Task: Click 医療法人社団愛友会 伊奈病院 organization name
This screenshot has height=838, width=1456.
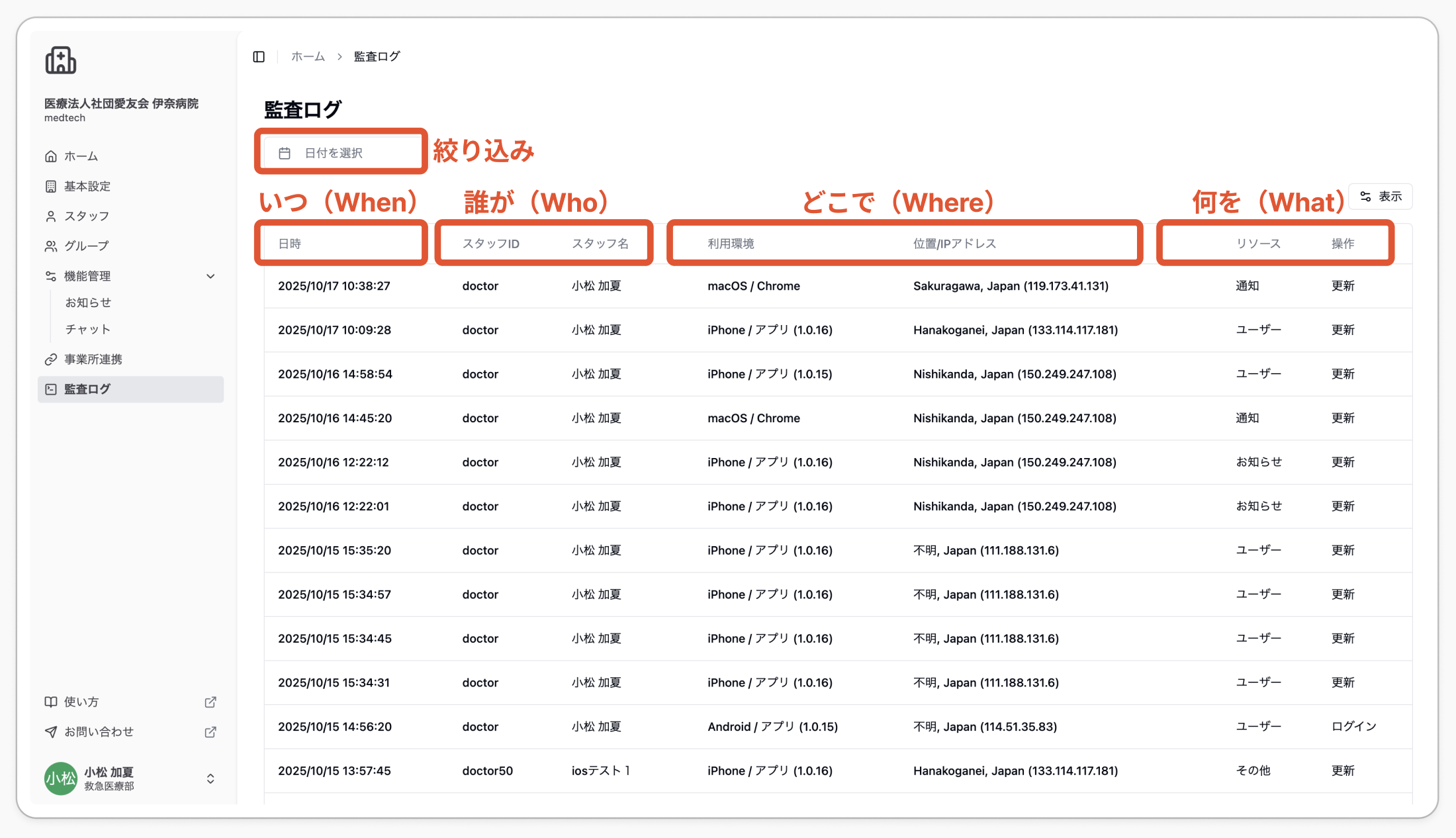Action: [121, 103]
